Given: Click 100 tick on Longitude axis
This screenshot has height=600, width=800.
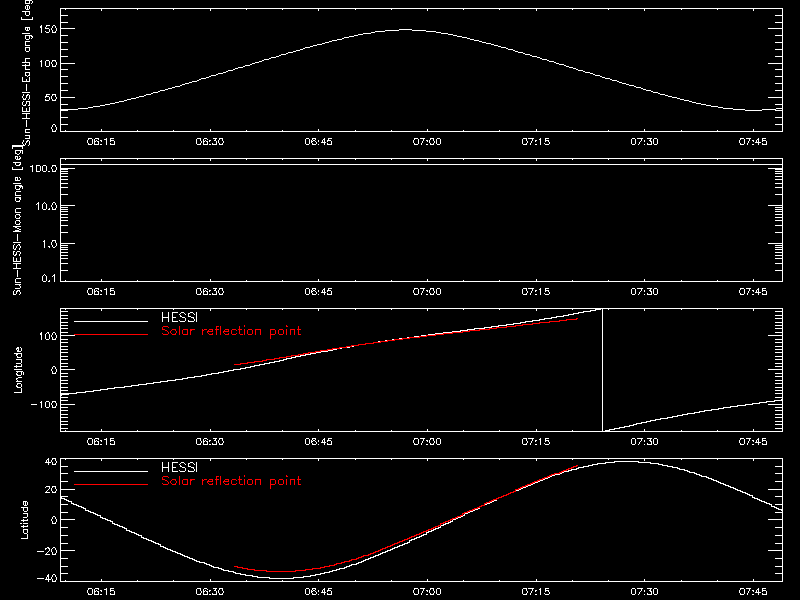Looking at the screenshot, I should [48, 336].
